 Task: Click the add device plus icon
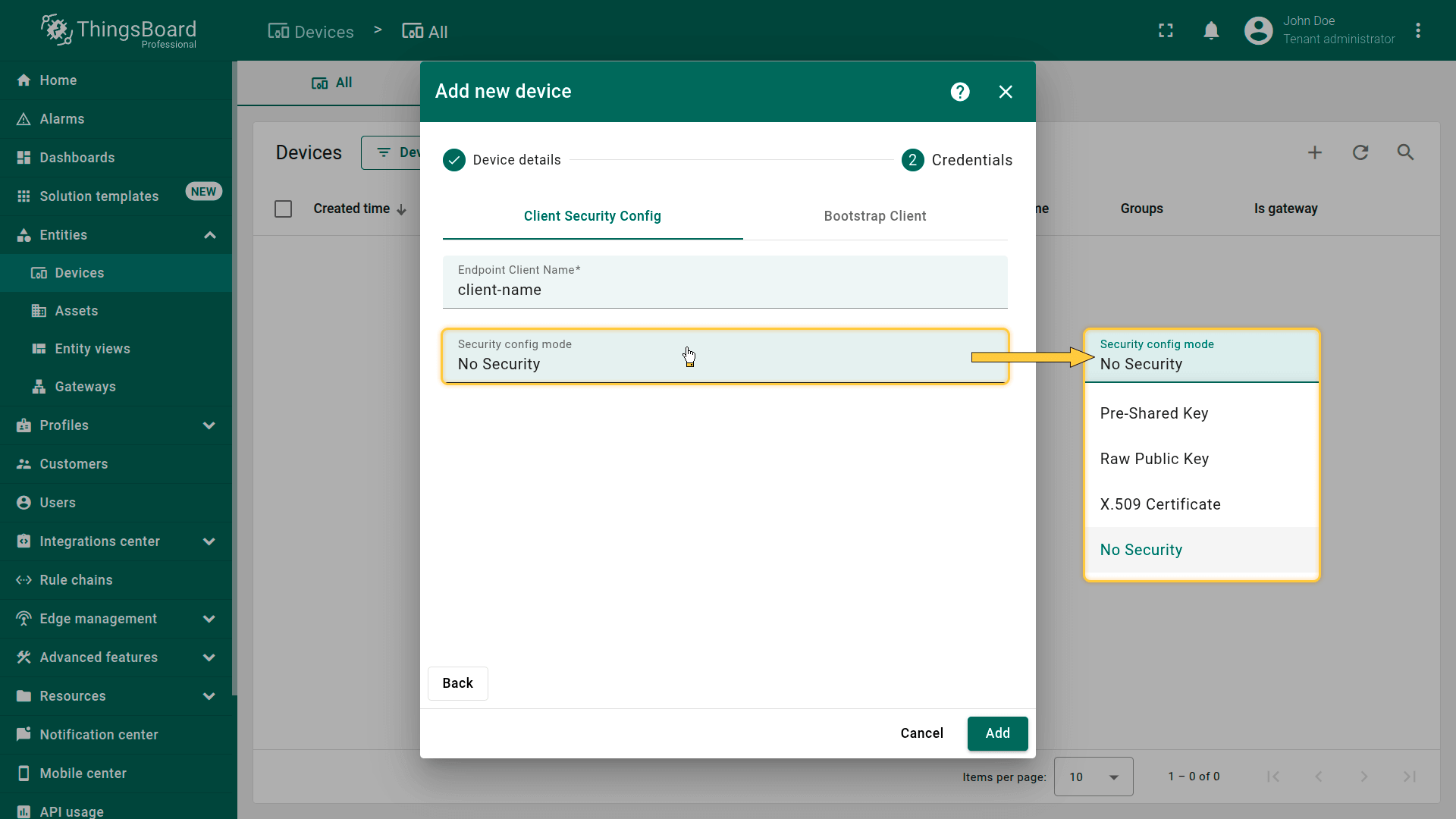[x=1315, y=152]
